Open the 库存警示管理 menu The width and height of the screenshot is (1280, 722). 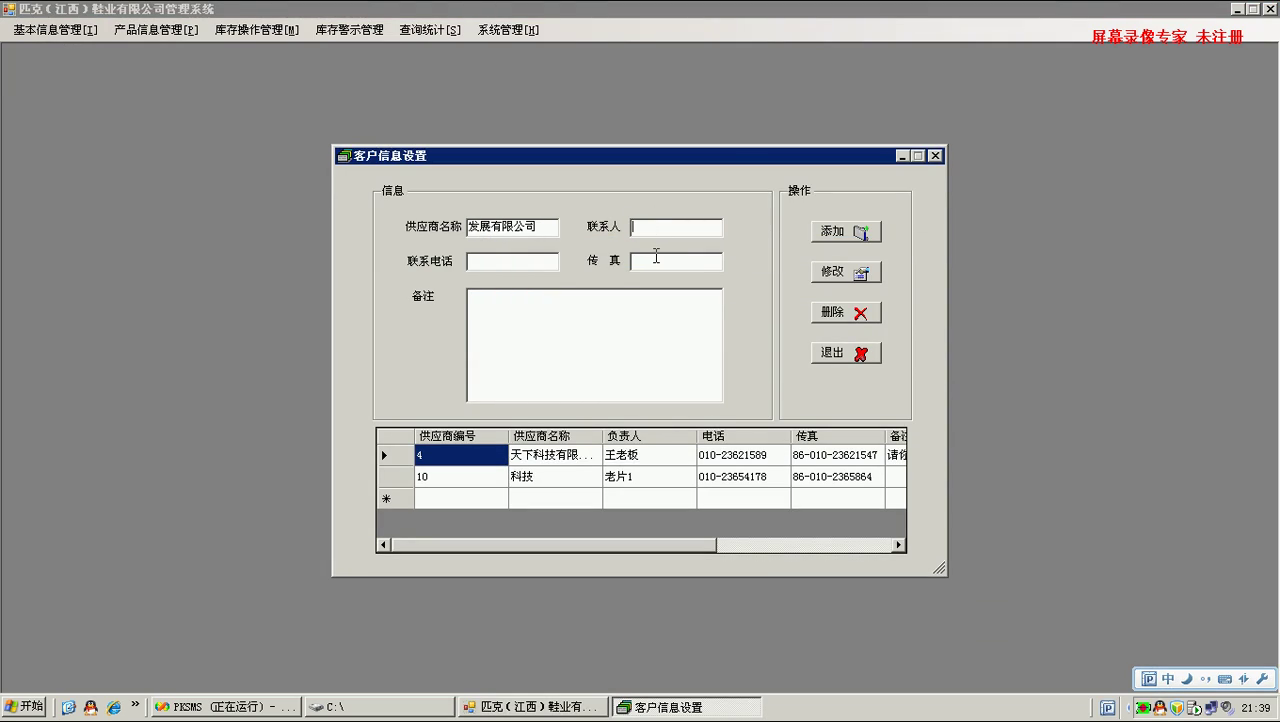tap(349, 30)
